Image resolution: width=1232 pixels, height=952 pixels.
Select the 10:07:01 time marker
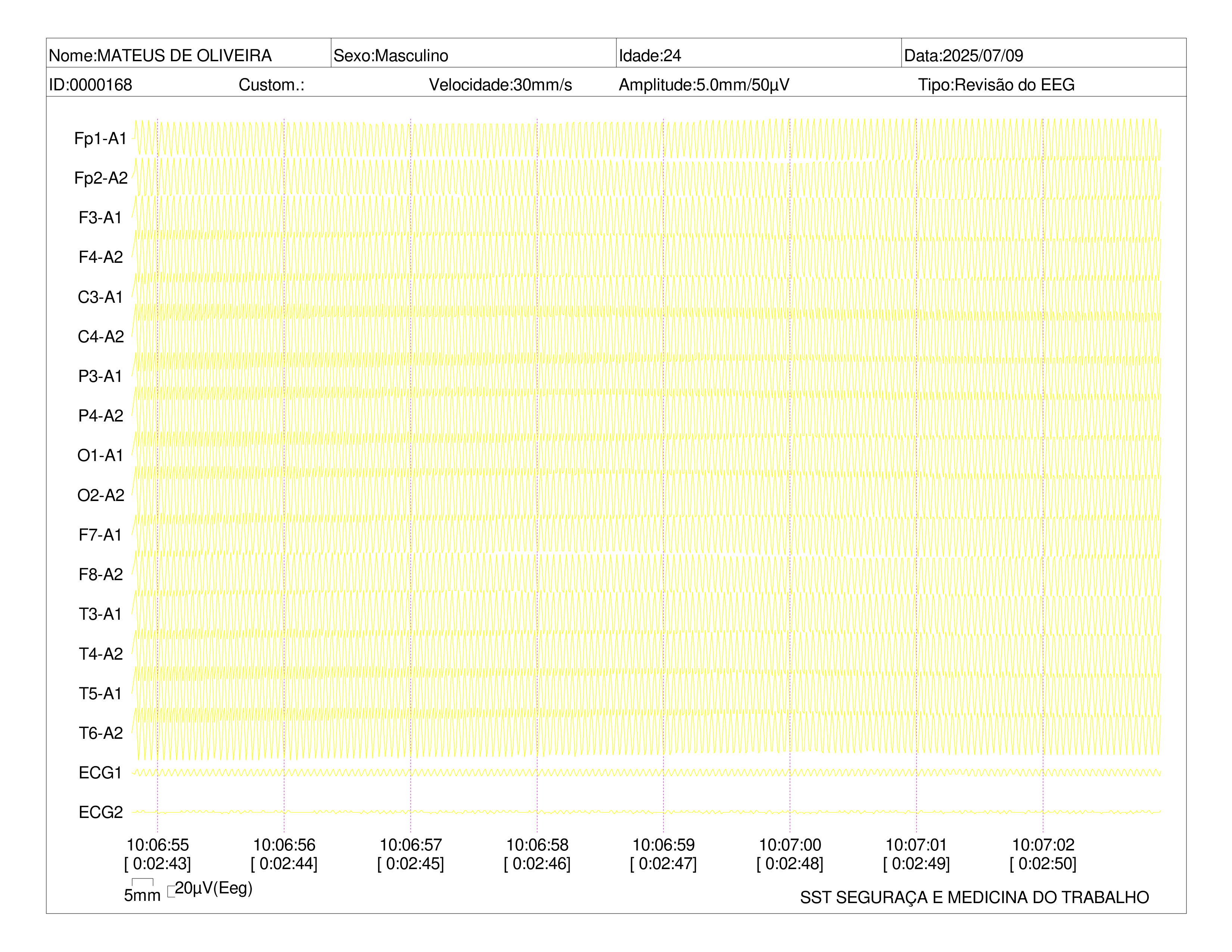point(916,845)
